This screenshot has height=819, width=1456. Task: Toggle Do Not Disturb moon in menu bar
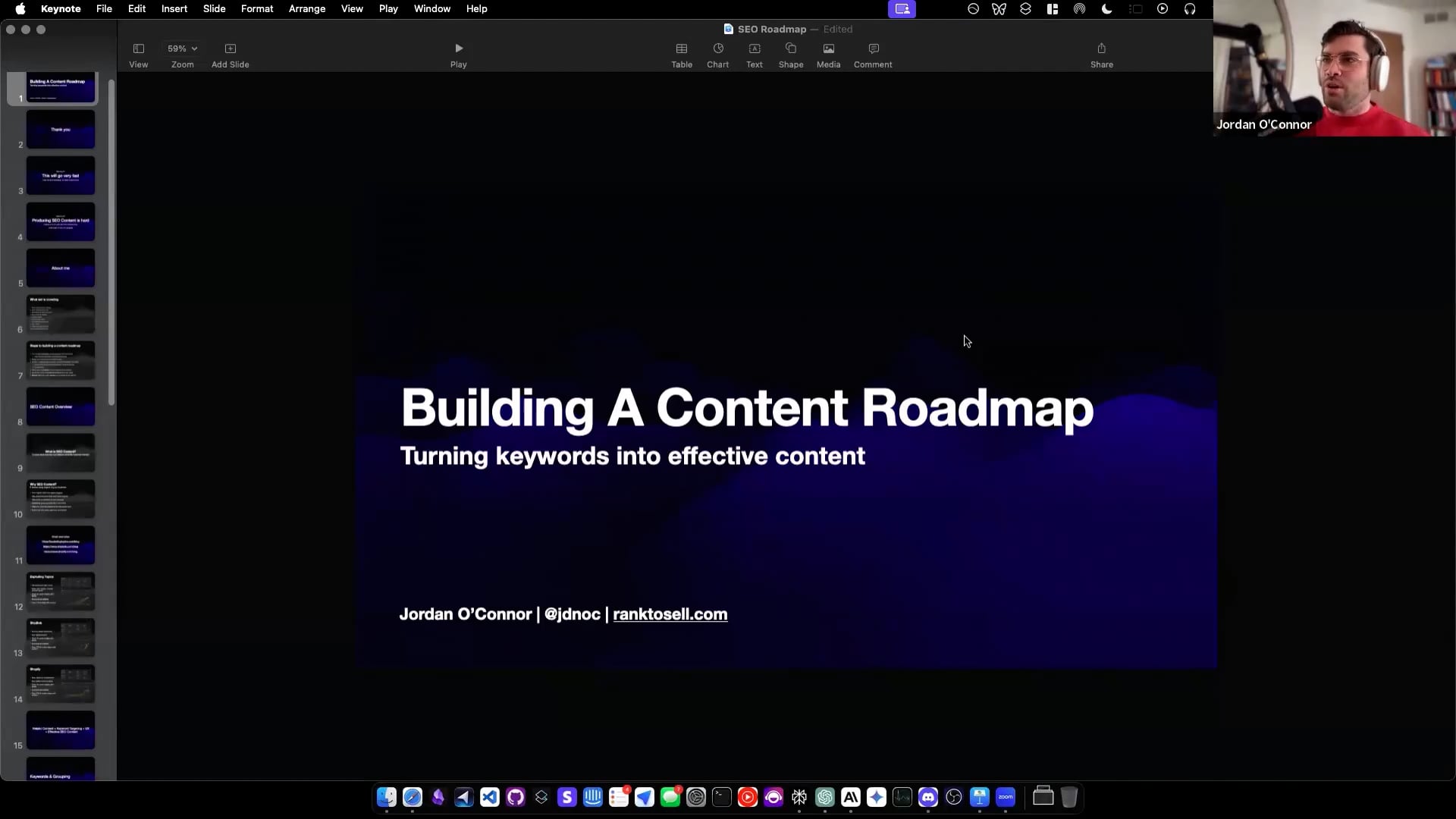[1106, 9]
